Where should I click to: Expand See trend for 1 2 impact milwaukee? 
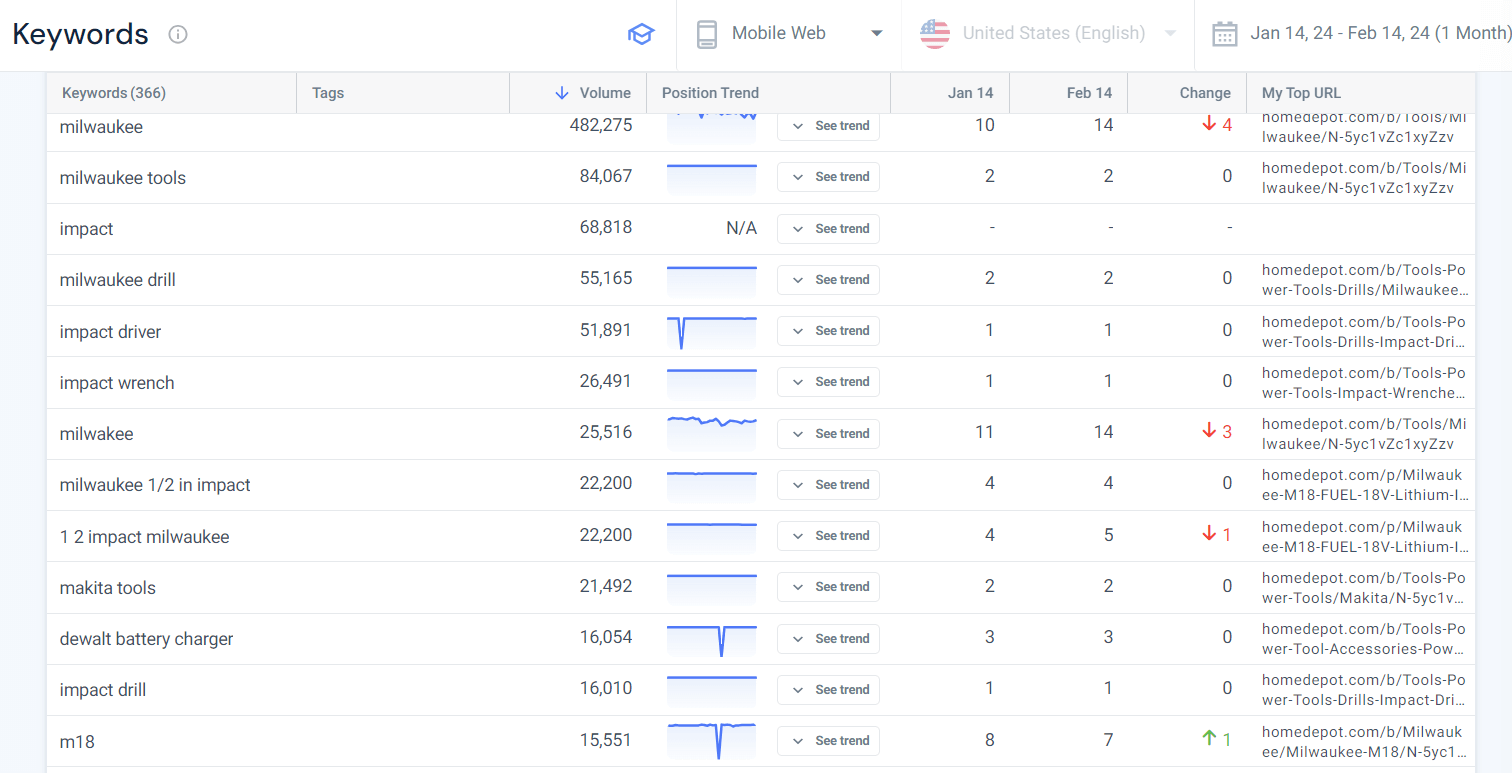(828, 536)
